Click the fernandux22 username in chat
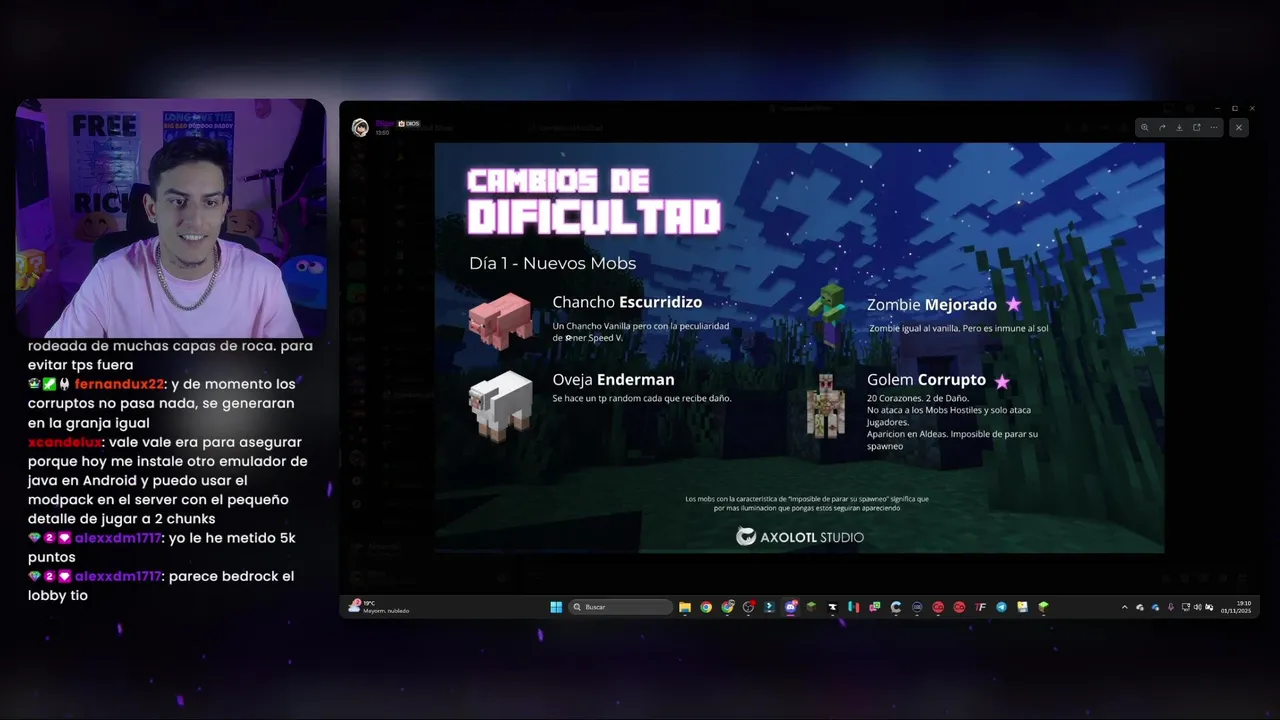The height and width of the screenshot is (720, 1280). 119,384
